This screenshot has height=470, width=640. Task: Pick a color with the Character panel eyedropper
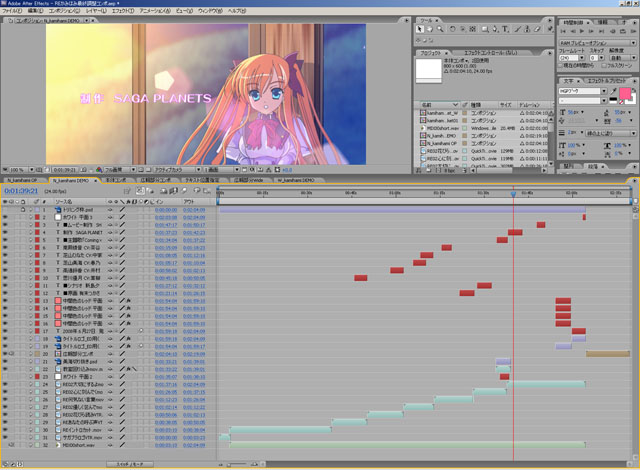[x=613, y=91]
